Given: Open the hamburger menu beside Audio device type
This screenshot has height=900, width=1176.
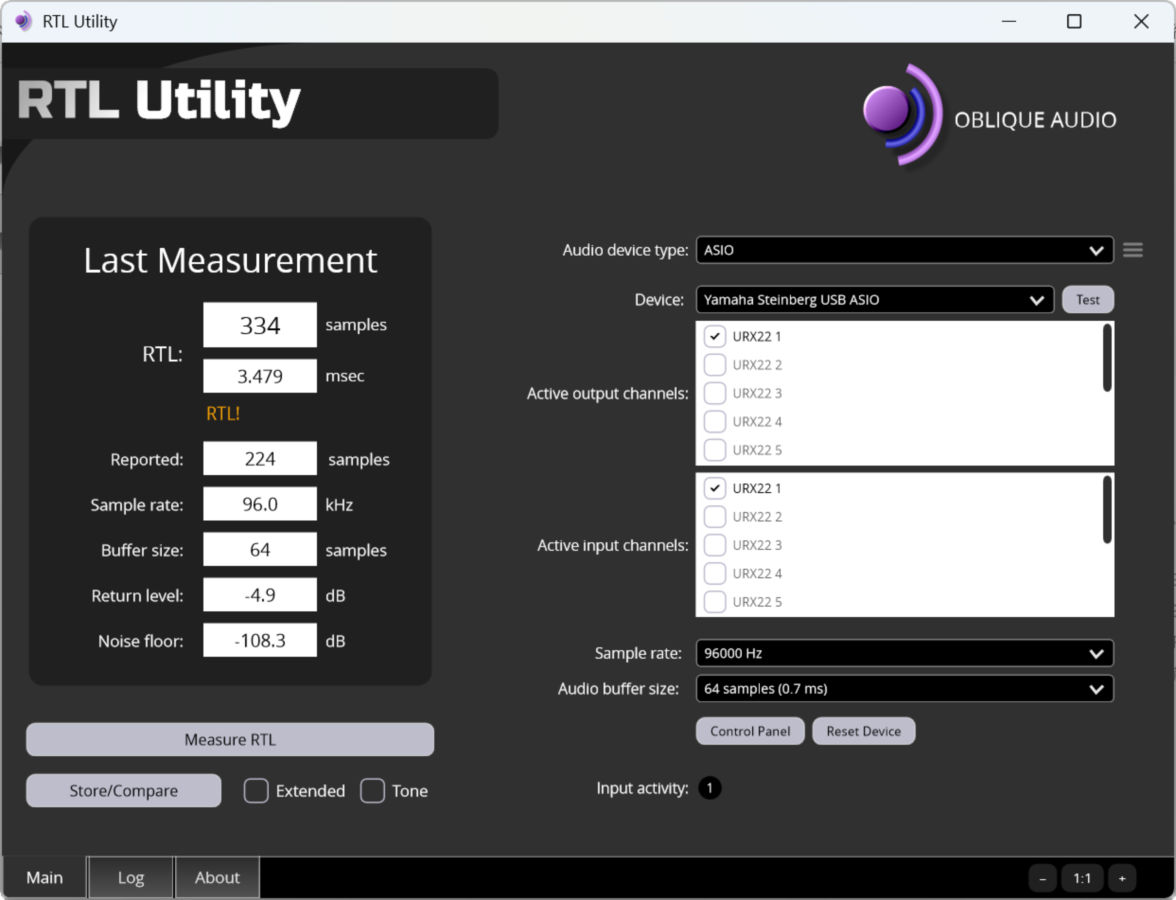Looking at the screenshot, I should [1132, 250].
